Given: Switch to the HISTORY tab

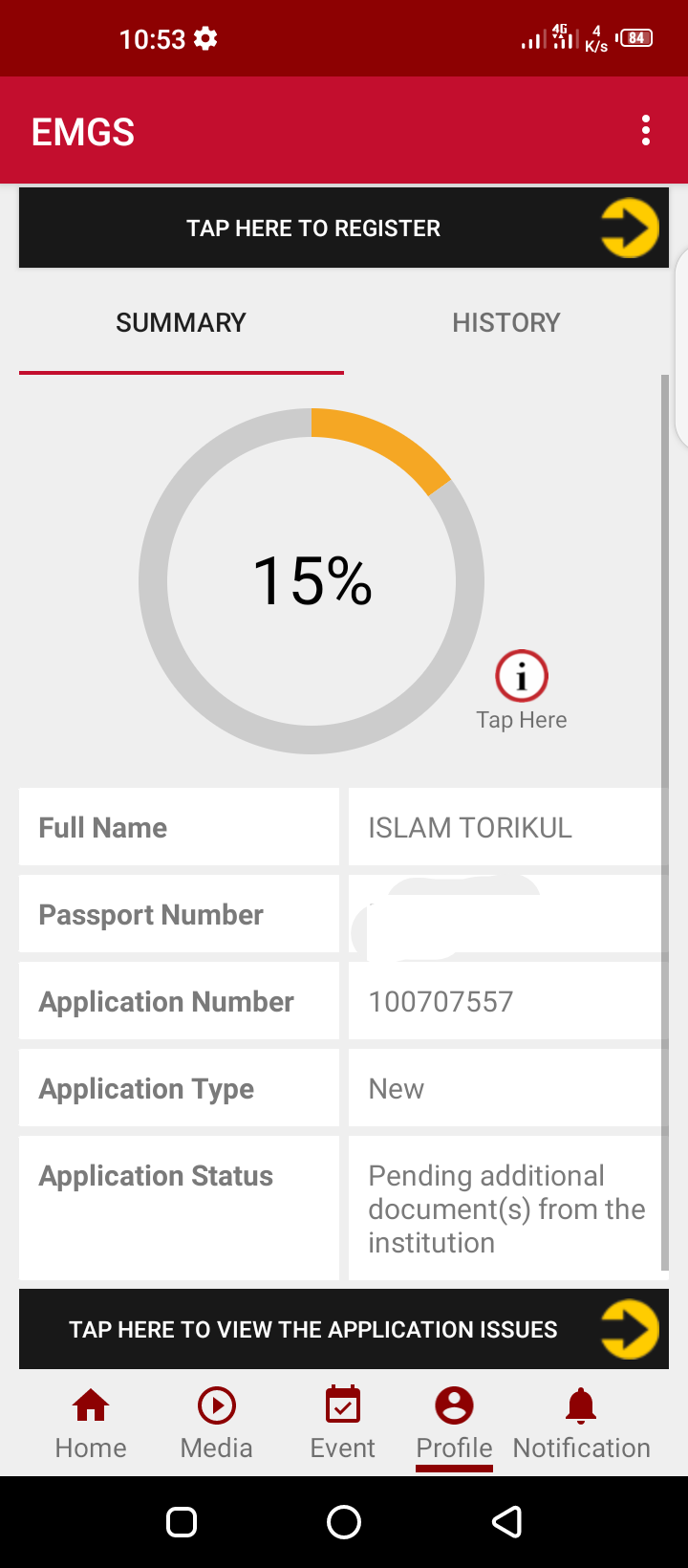Looking at the screenshot, I should point(505,323).
